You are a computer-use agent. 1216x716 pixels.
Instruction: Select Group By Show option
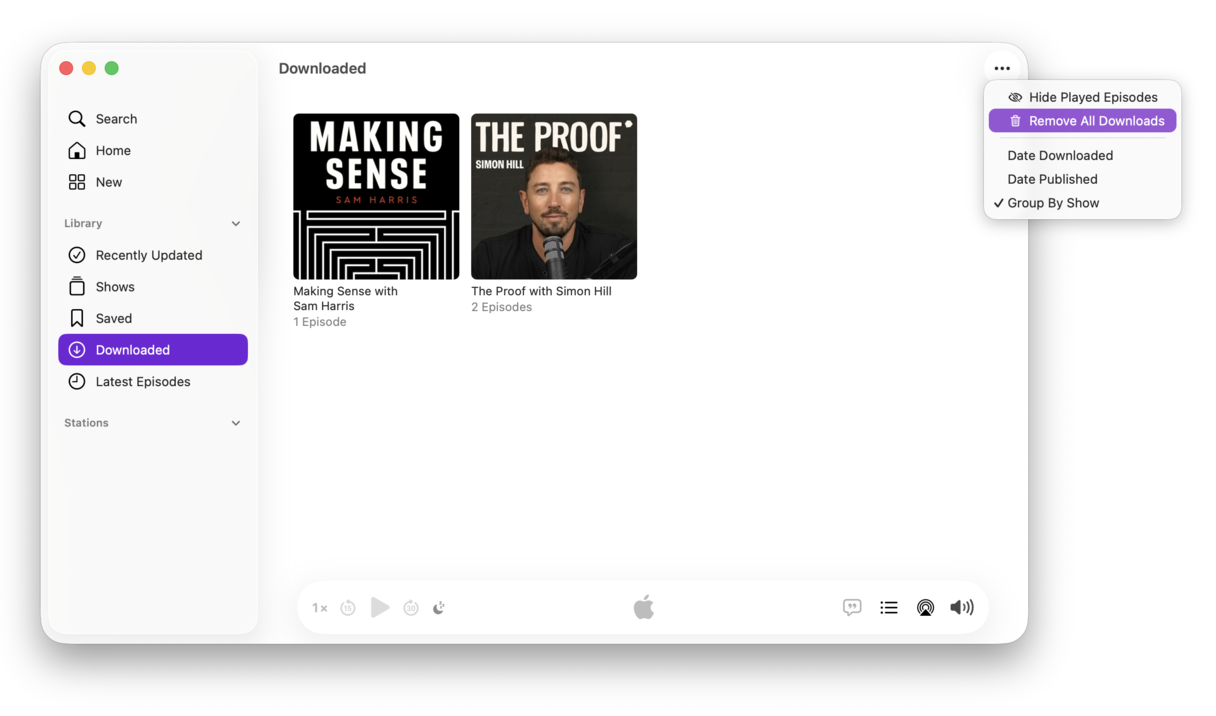1082,203
